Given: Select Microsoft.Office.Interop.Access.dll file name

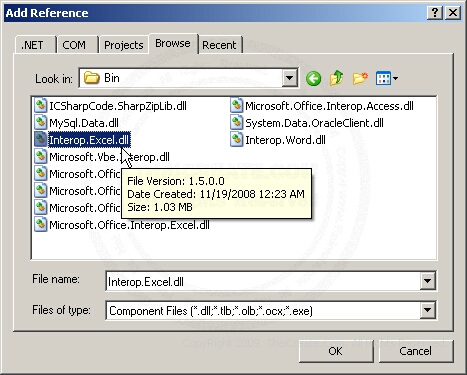Looking at the screenshot, I should pyautogui.click(x=329, y=106).
